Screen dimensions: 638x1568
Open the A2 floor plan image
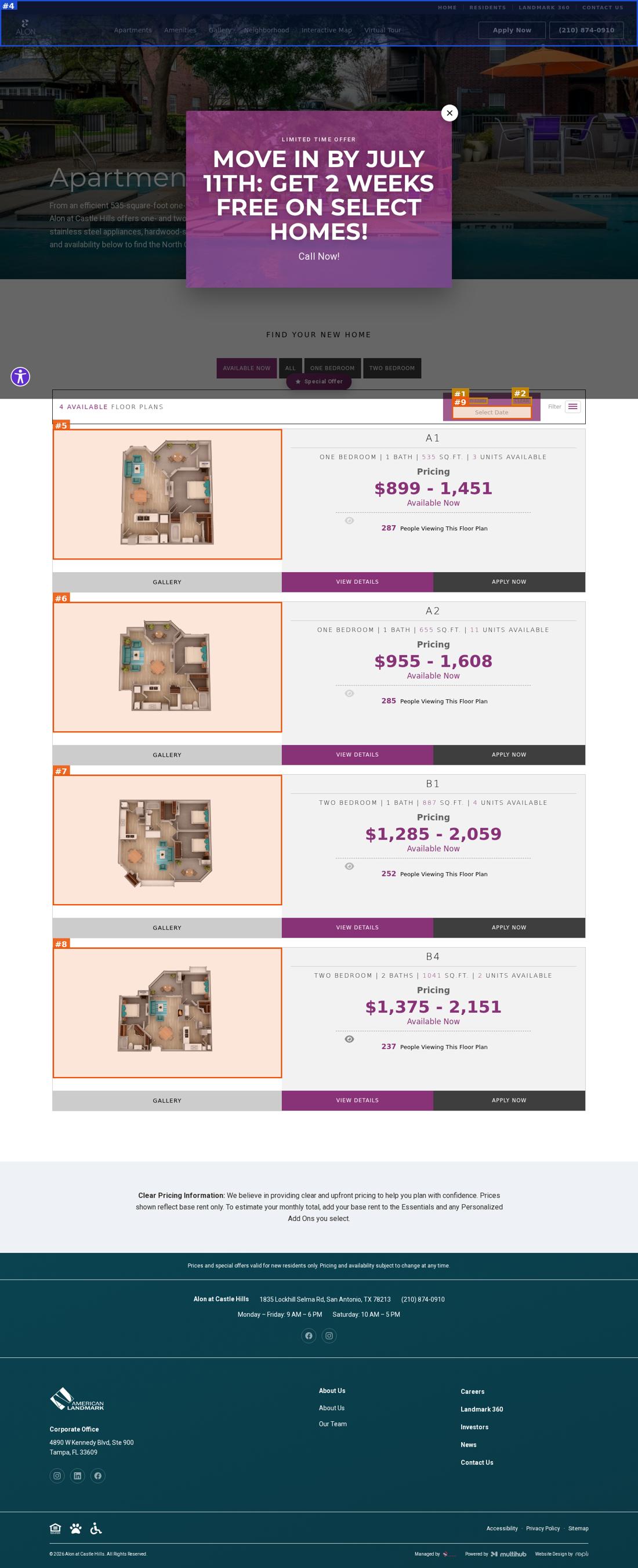coord(167,667)
